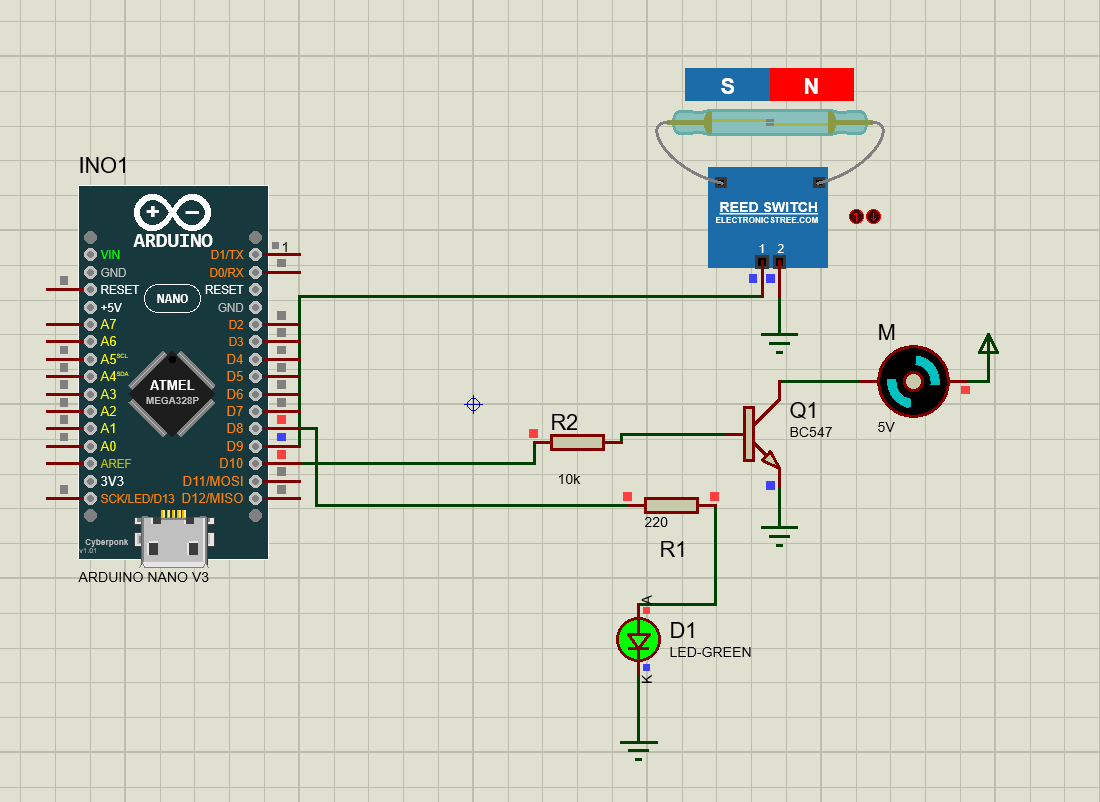Screen dimensions: 1100x802
Task: Select the ground symbol below the reed switch
Action: pos(779,343)
